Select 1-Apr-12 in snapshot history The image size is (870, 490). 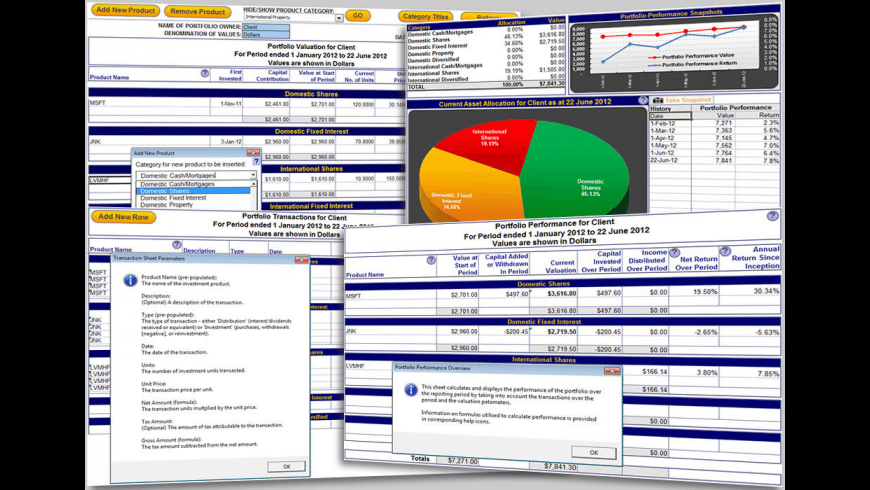pos(662,138)
